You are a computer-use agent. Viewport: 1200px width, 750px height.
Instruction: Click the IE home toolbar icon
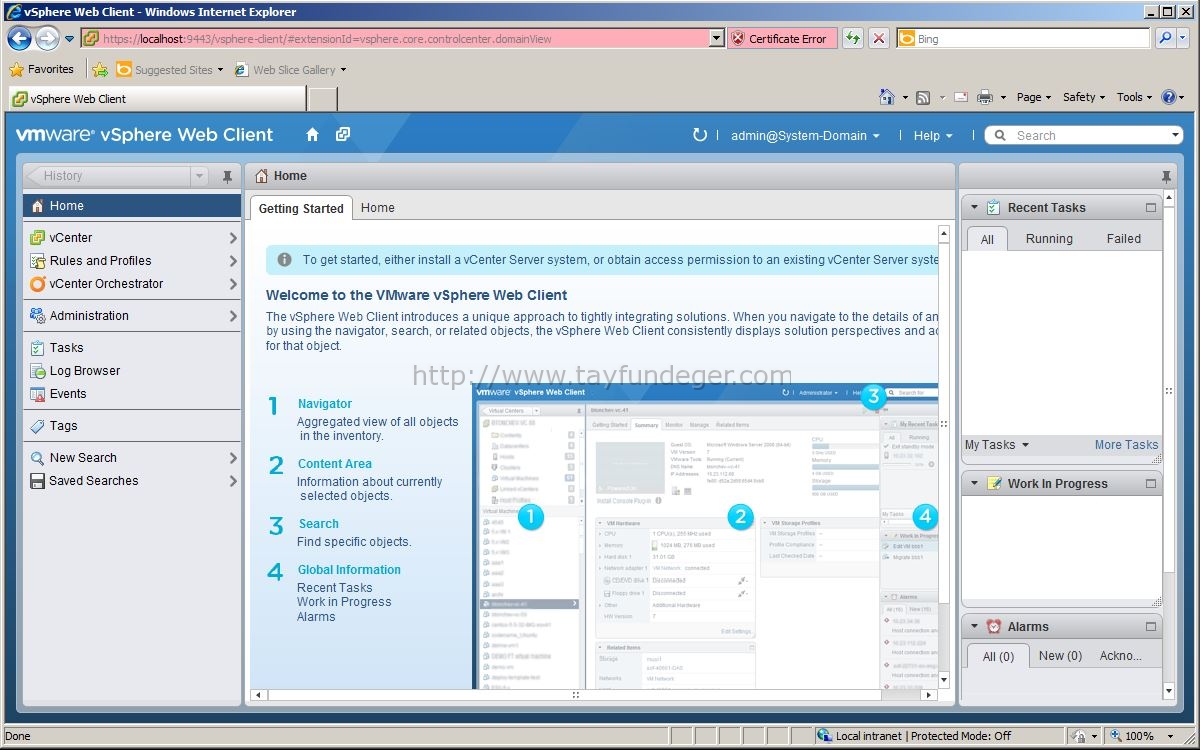click(x=886, y=97)
